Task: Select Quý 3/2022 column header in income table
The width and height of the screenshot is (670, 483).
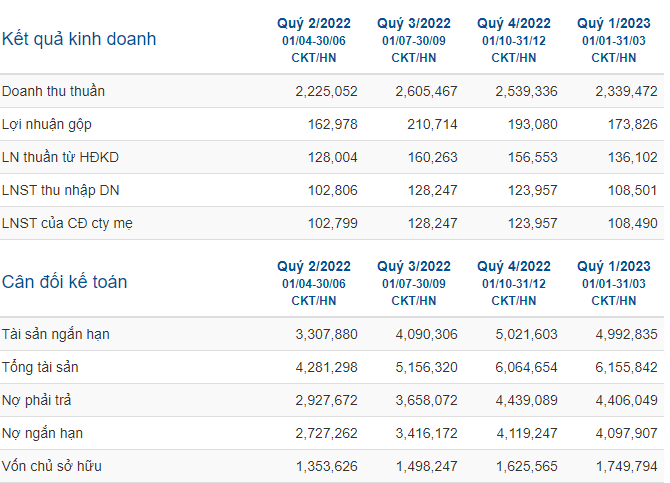Action: click(414, 23)
